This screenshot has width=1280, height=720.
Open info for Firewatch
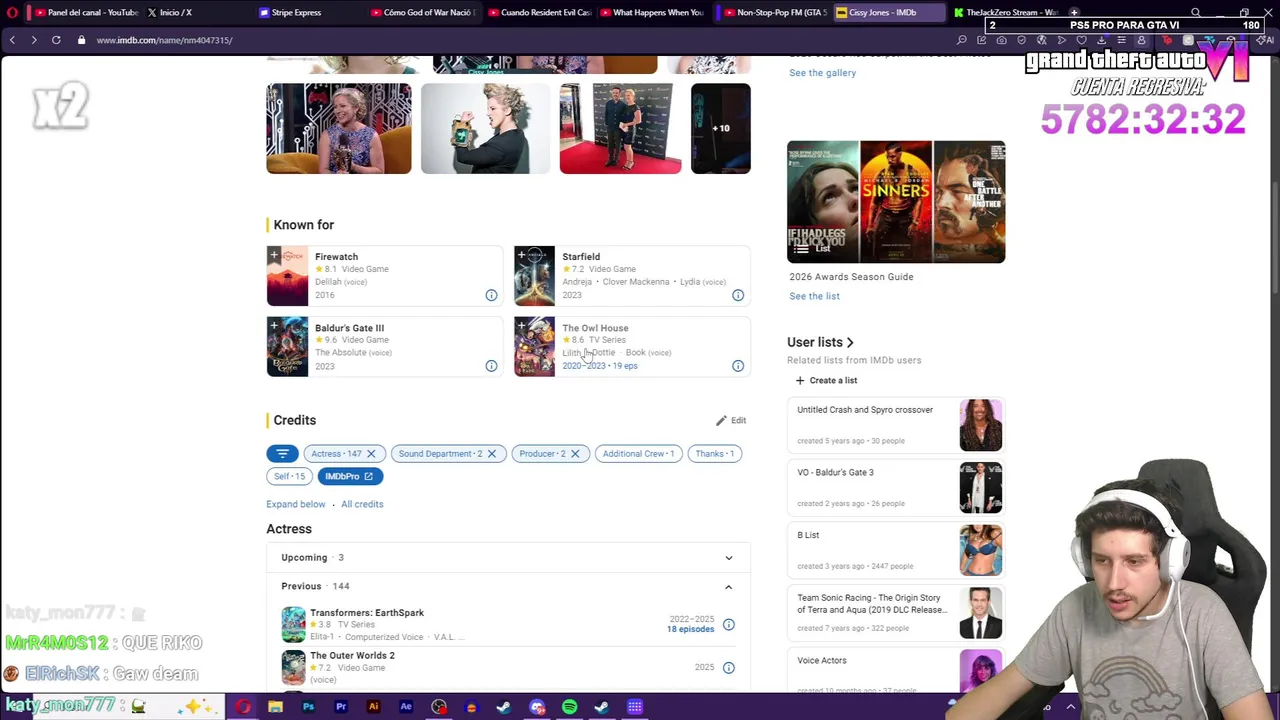tap(491, 295)
